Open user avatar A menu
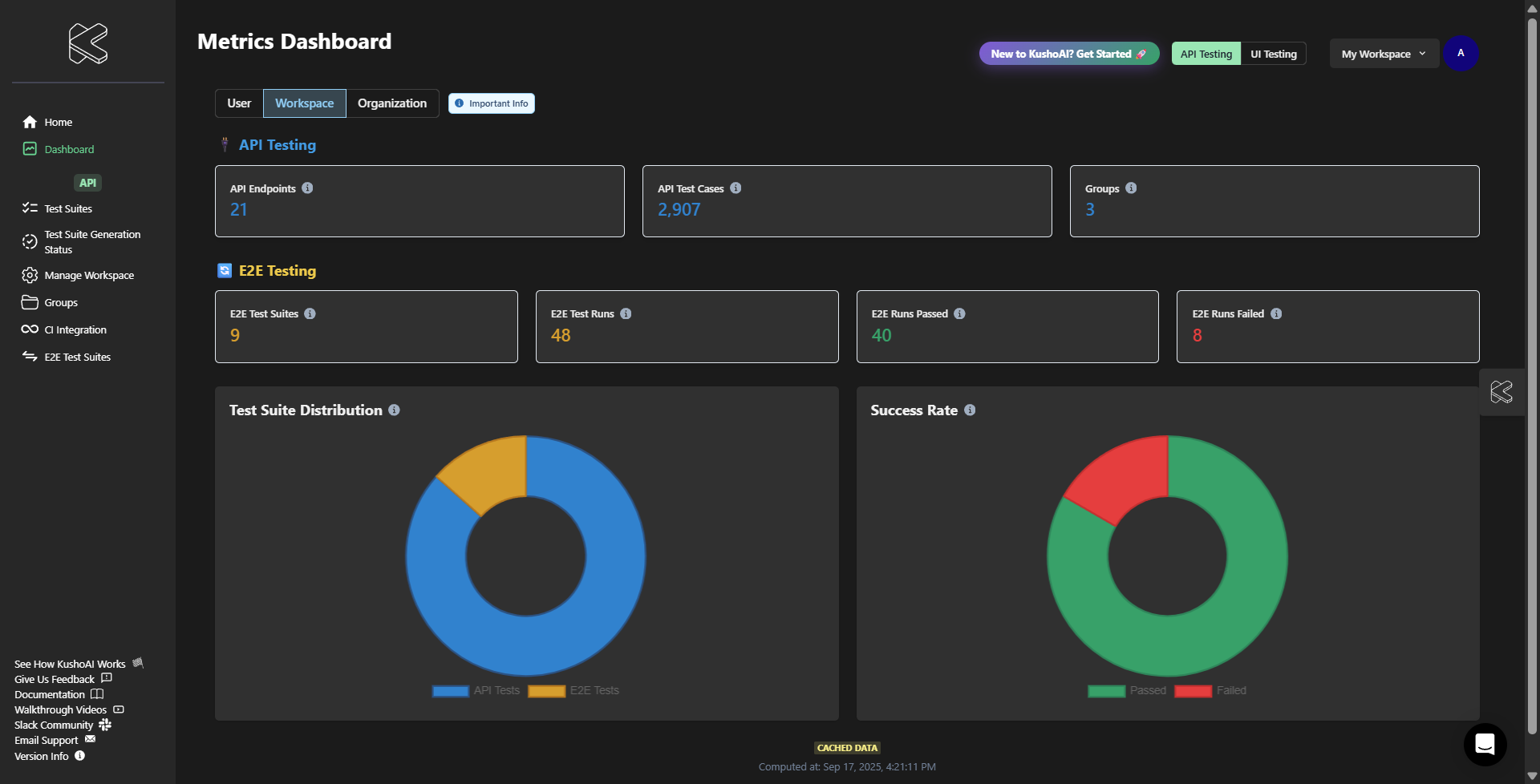 1461,53
